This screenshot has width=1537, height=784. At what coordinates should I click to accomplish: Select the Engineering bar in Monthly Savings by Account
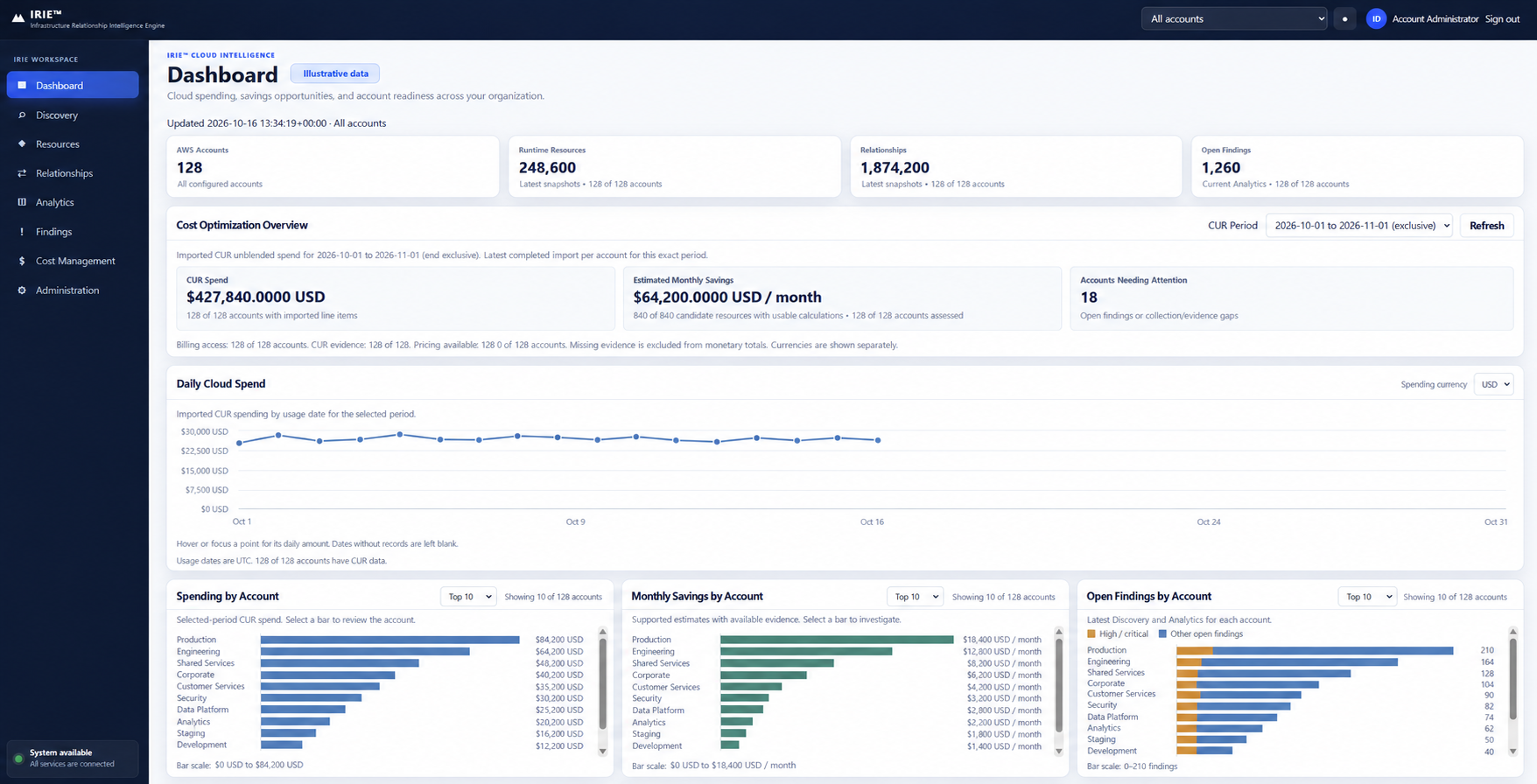pos(806,651)
